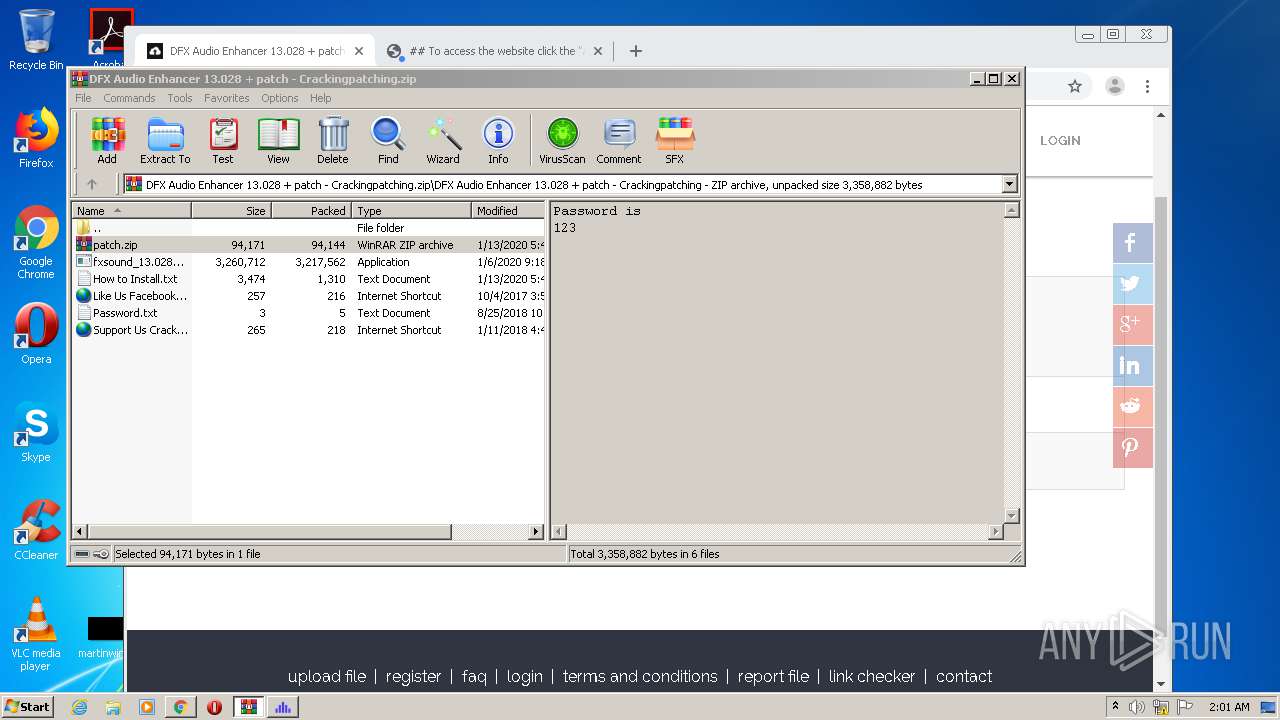Sort file list by Packed column
The width and height of the screenshot is (1280, 720).
click(311, 211)
